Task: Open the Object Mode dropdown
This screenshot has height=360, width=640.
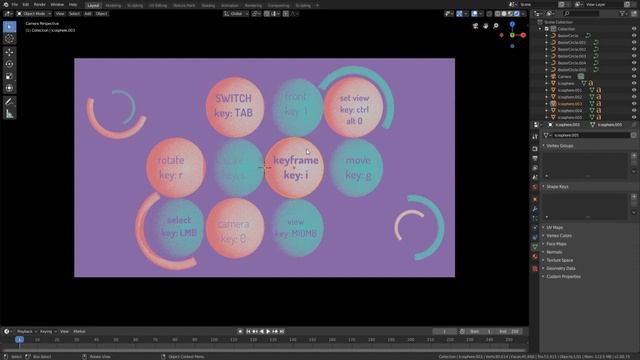Action: click(x=33, y=13)
